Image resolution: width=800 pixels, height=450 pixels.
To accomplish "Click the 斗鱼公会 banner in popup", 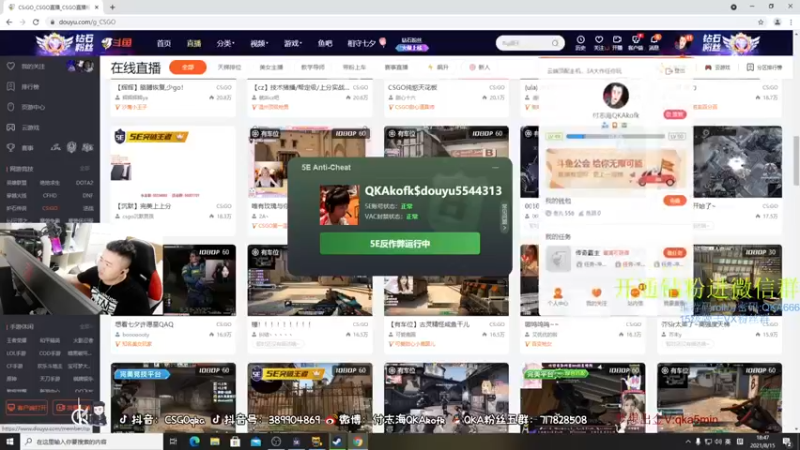I will coord(615,168).
